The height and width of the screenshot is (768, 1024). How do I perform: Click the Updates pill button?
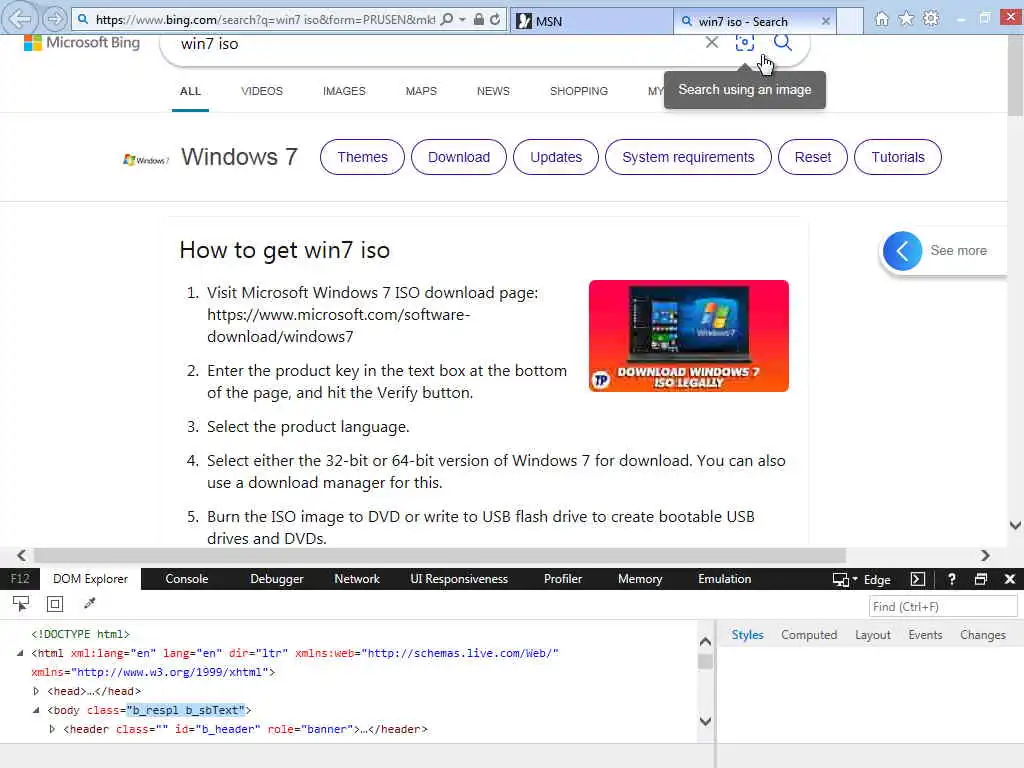556,157
